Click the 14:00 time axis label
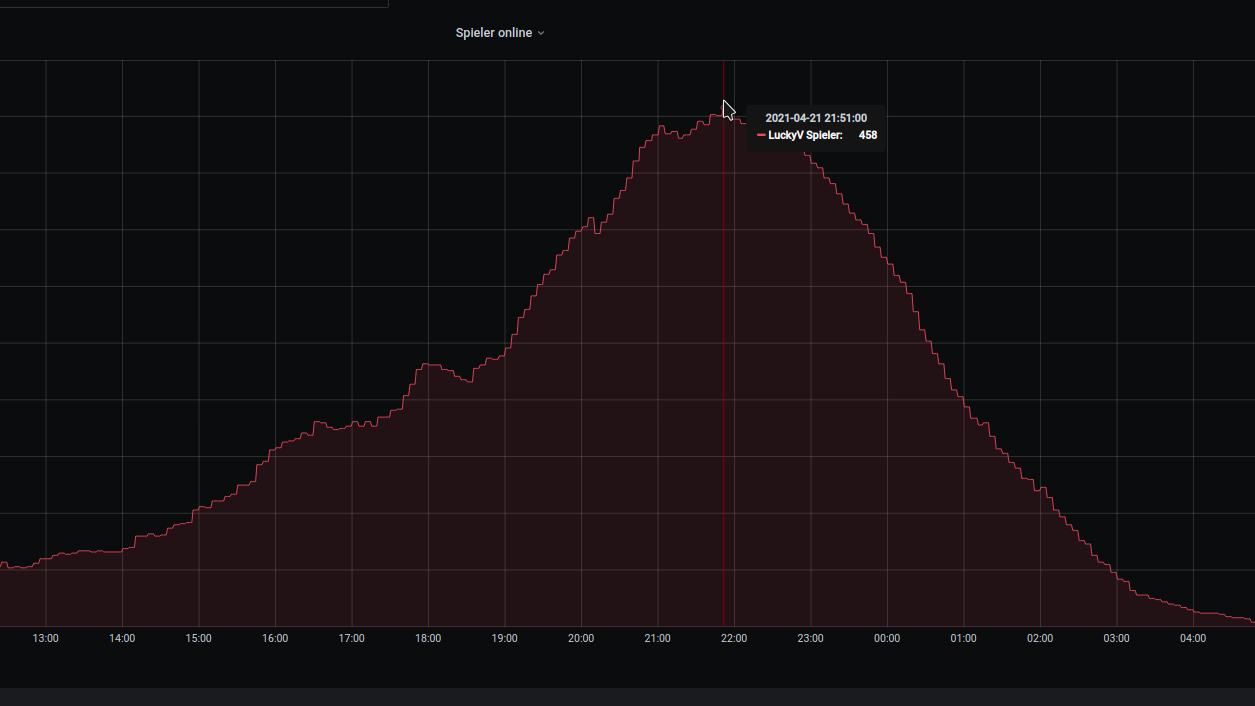Viewport: 1255px width, 706px height. (122, 638)
